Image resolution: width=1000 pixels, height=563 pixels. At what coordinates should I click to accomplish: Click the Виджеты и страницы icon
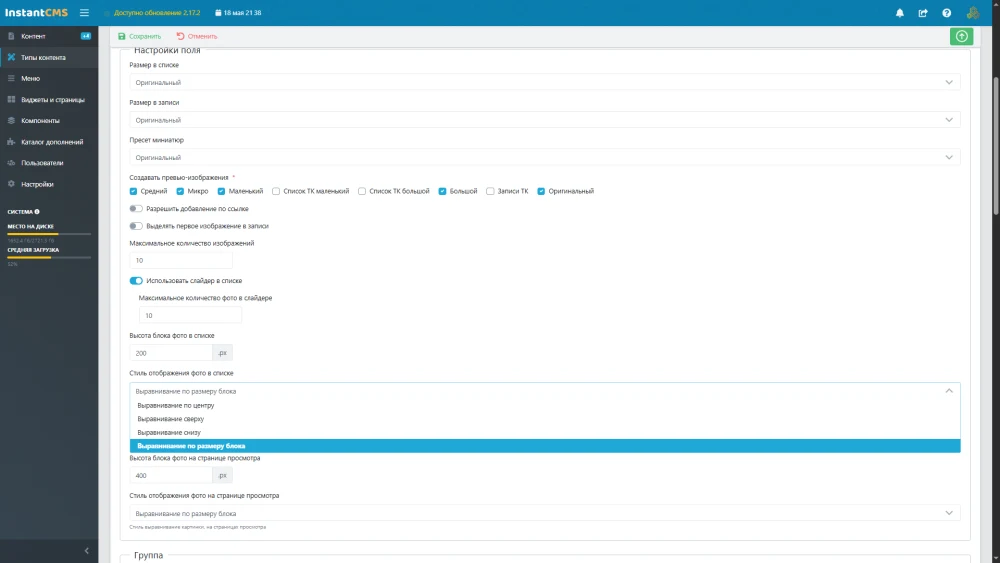[x=11, y=99]
